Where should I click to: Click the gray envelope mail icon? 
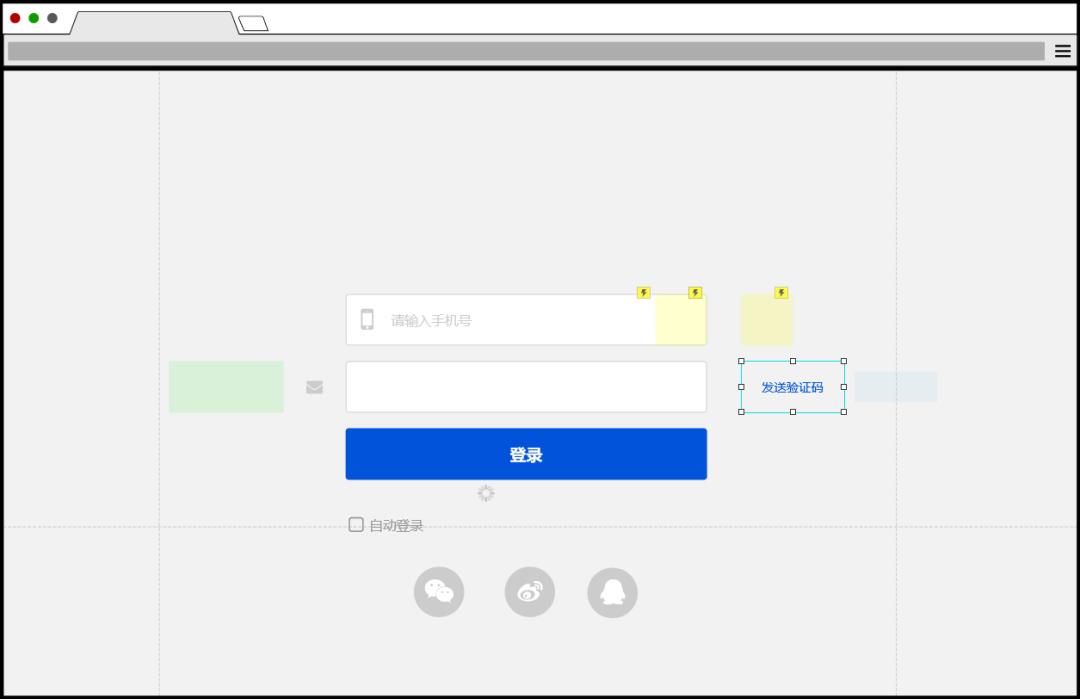click(x=314, y=387)
